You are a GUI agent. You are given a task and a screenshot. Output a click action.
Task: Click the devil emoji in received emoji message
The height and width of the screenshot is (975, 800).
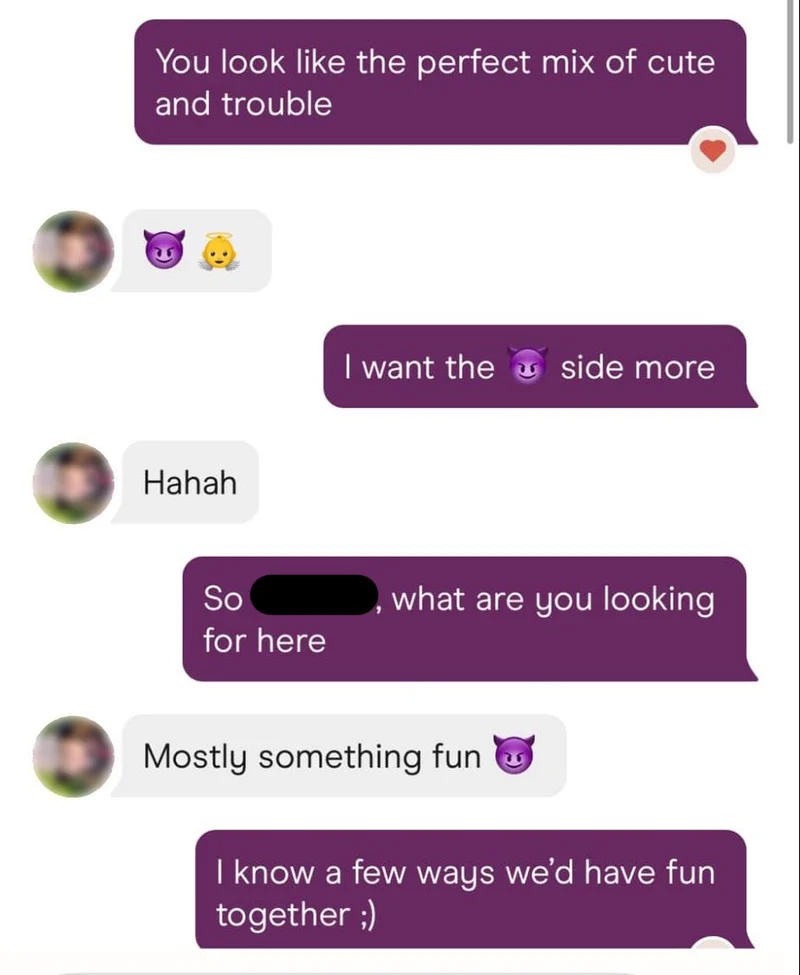coord(164,249)
